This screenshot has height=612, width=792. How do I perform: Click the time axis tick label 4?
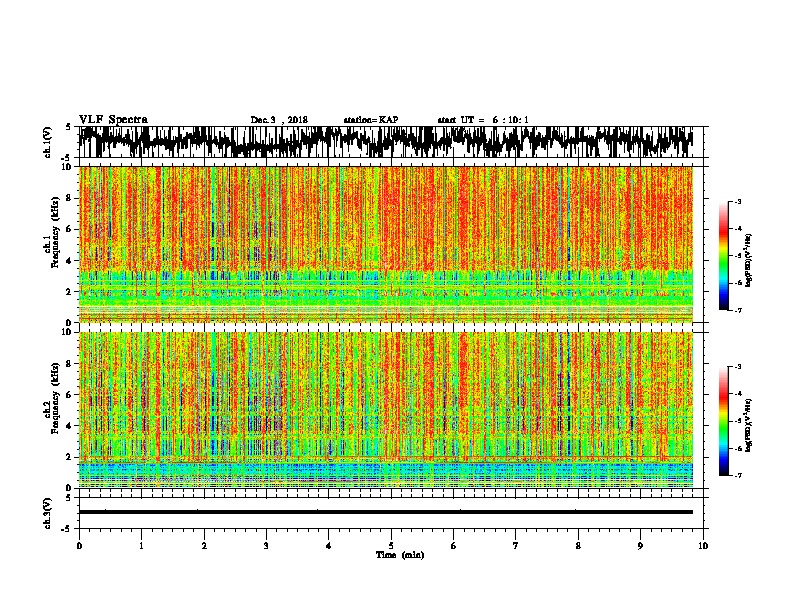click(329, 546)
